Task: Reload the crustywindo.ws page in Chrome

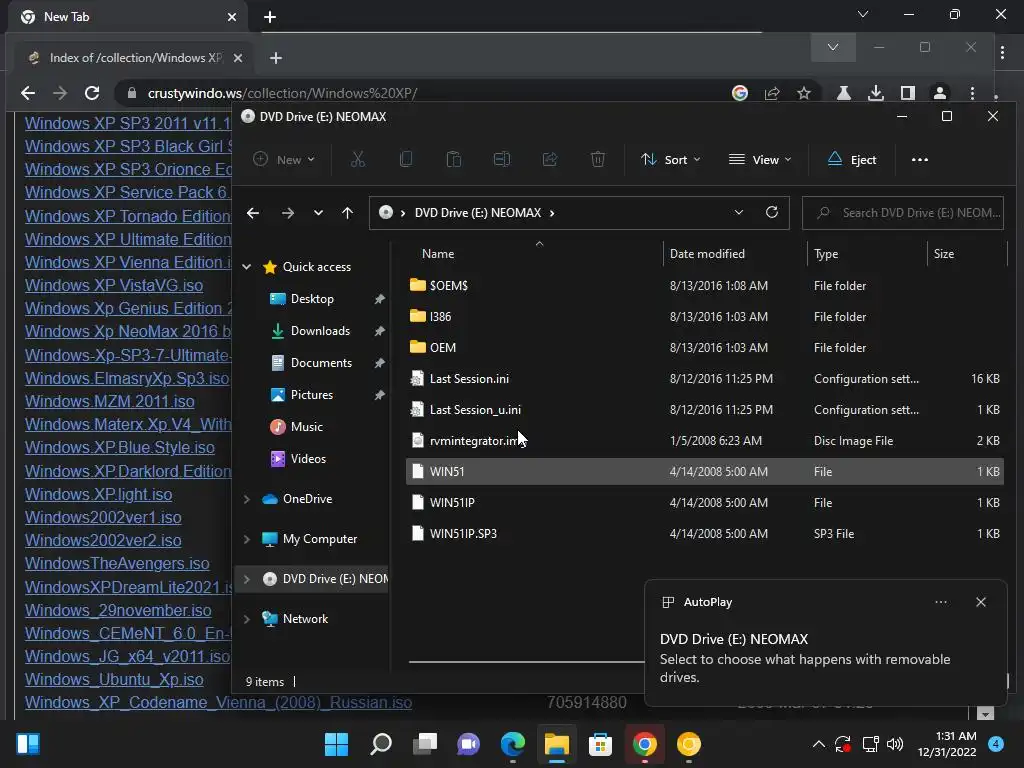Action: pos(92,93)
